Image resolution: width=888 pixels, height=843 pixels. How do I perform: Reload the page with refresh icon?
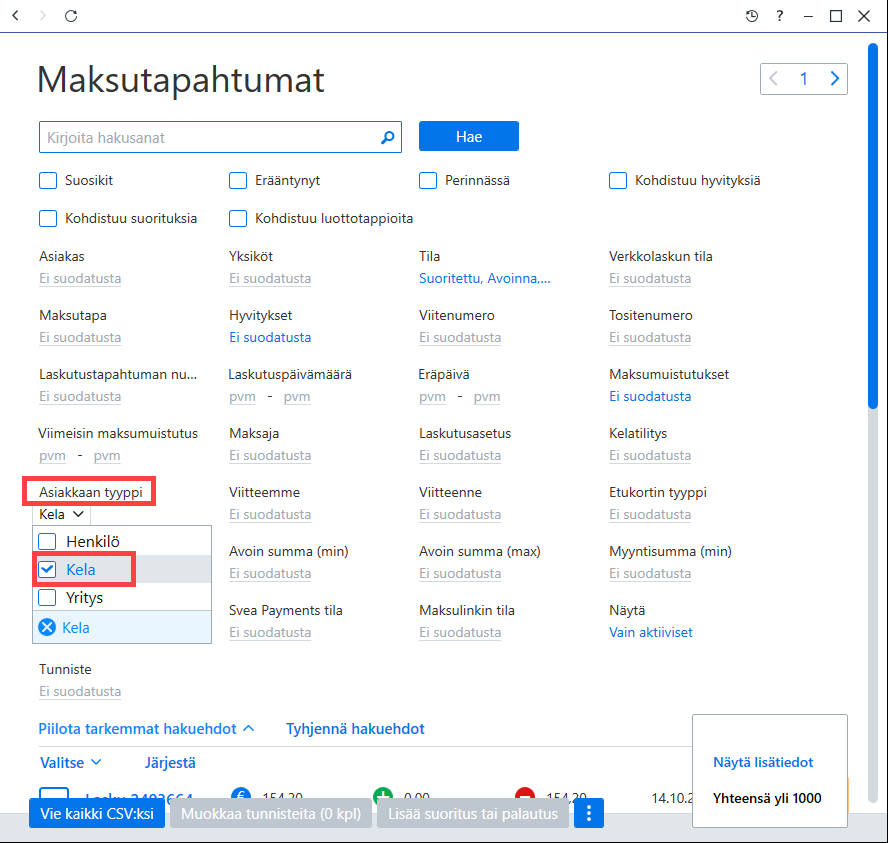(x=71, y=16)
